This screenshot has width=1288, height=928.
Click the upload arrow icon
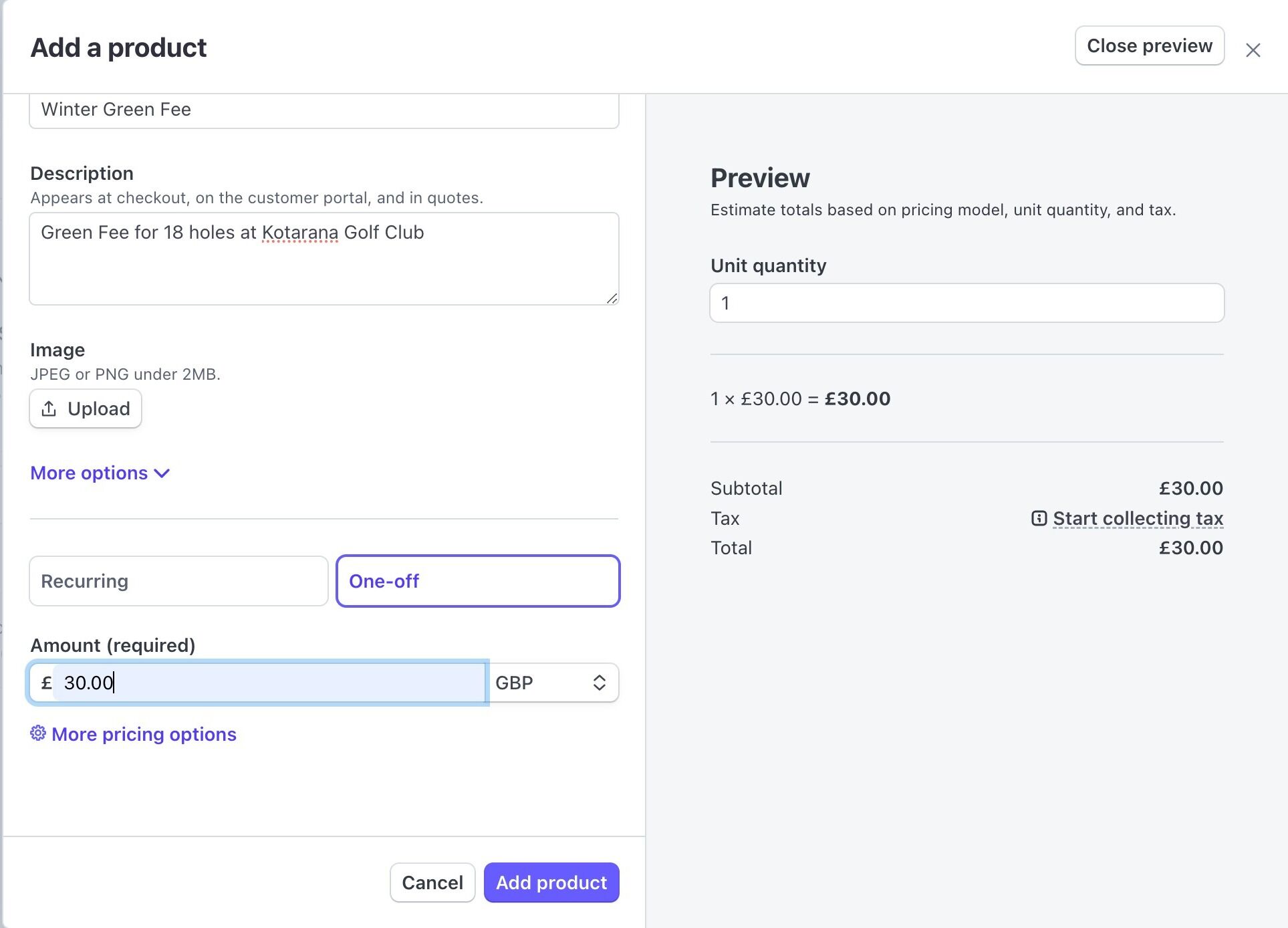(x=49, y=409)
